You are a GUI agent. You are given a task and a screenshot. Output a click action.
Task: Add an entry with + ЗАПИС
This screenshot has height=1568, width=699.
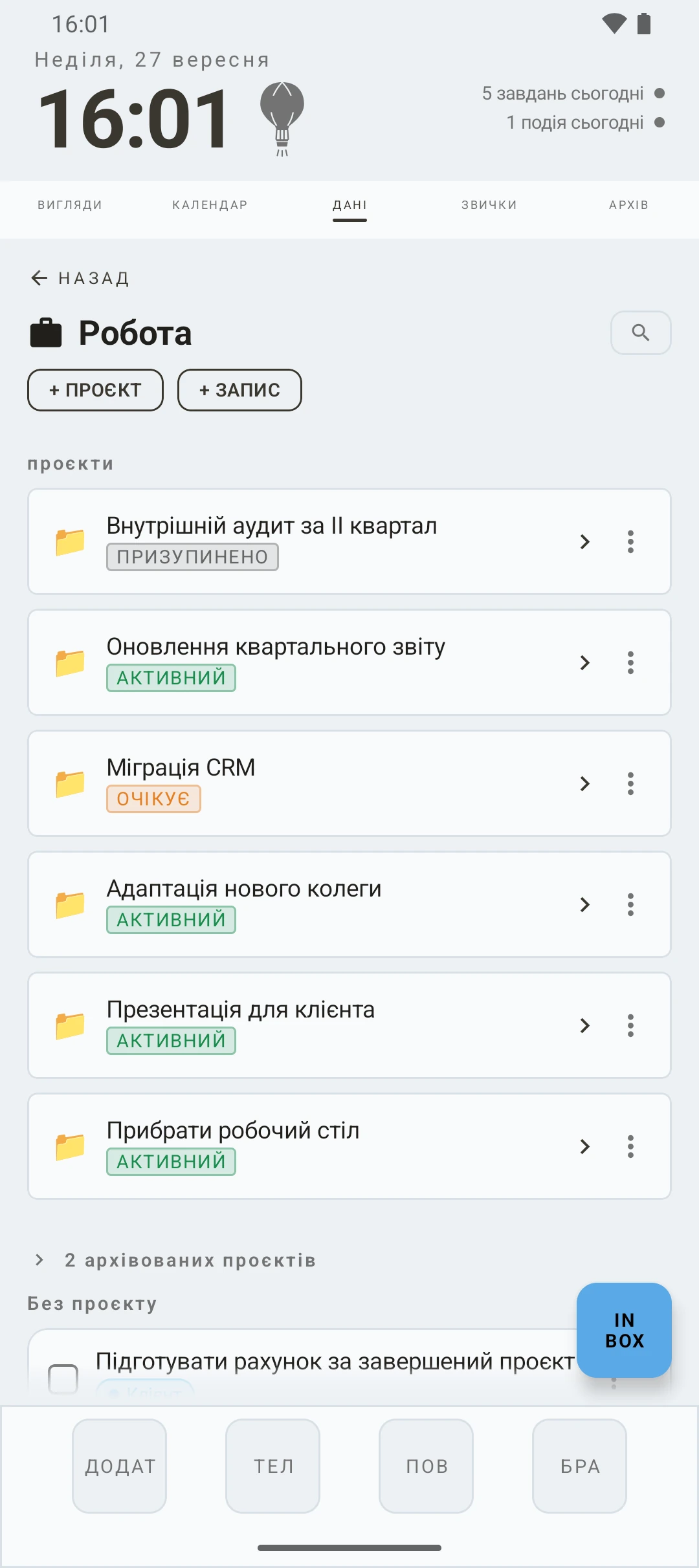tap(239, 390)
